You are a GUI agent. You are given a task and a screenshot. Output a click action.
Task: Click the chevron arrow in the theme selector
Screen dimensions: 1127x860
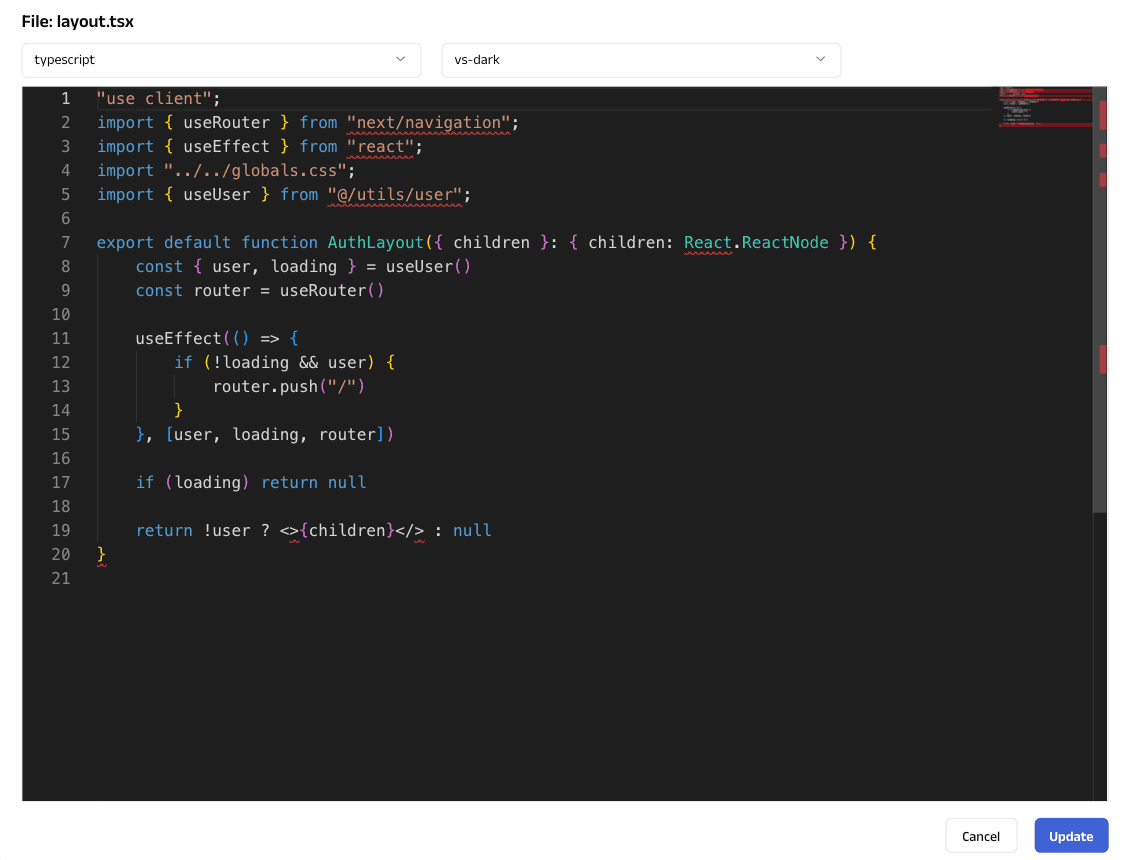point(821,60)
